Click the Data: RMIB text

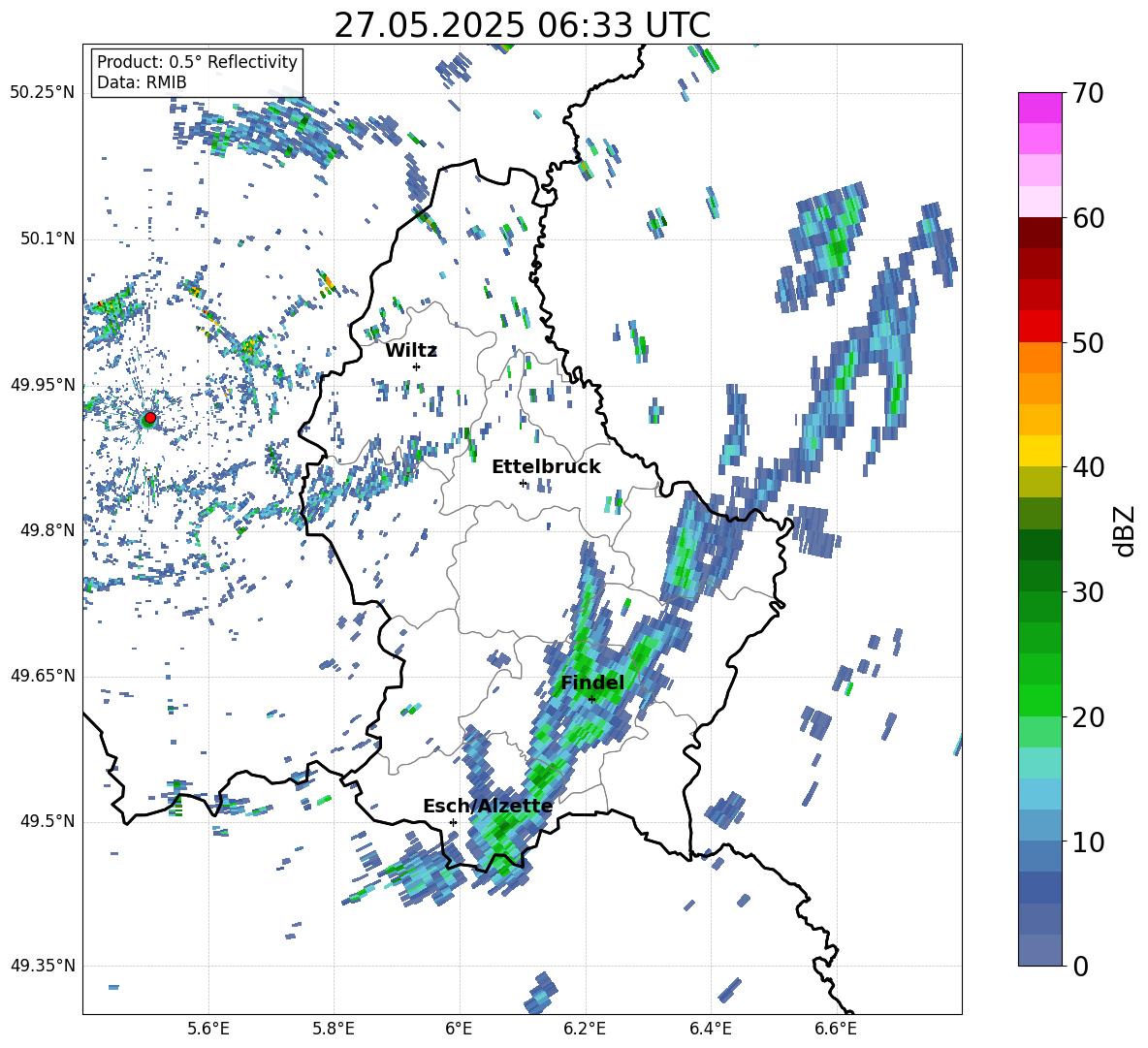[x=142, y=82]
